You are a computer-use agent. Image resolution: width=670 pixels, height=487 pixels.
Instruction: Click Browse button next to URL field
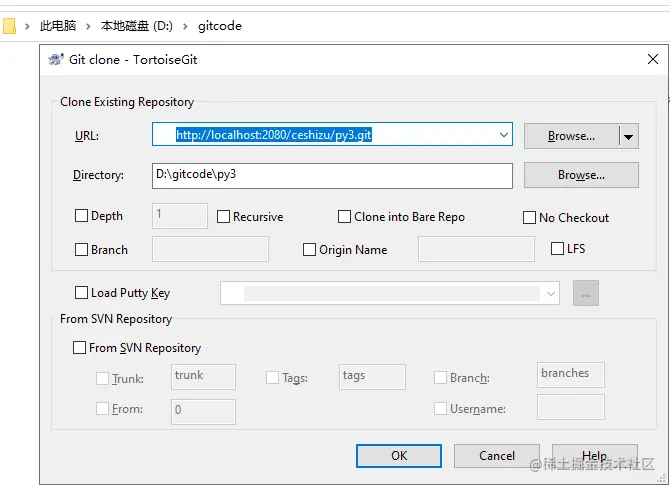point(571,136)
